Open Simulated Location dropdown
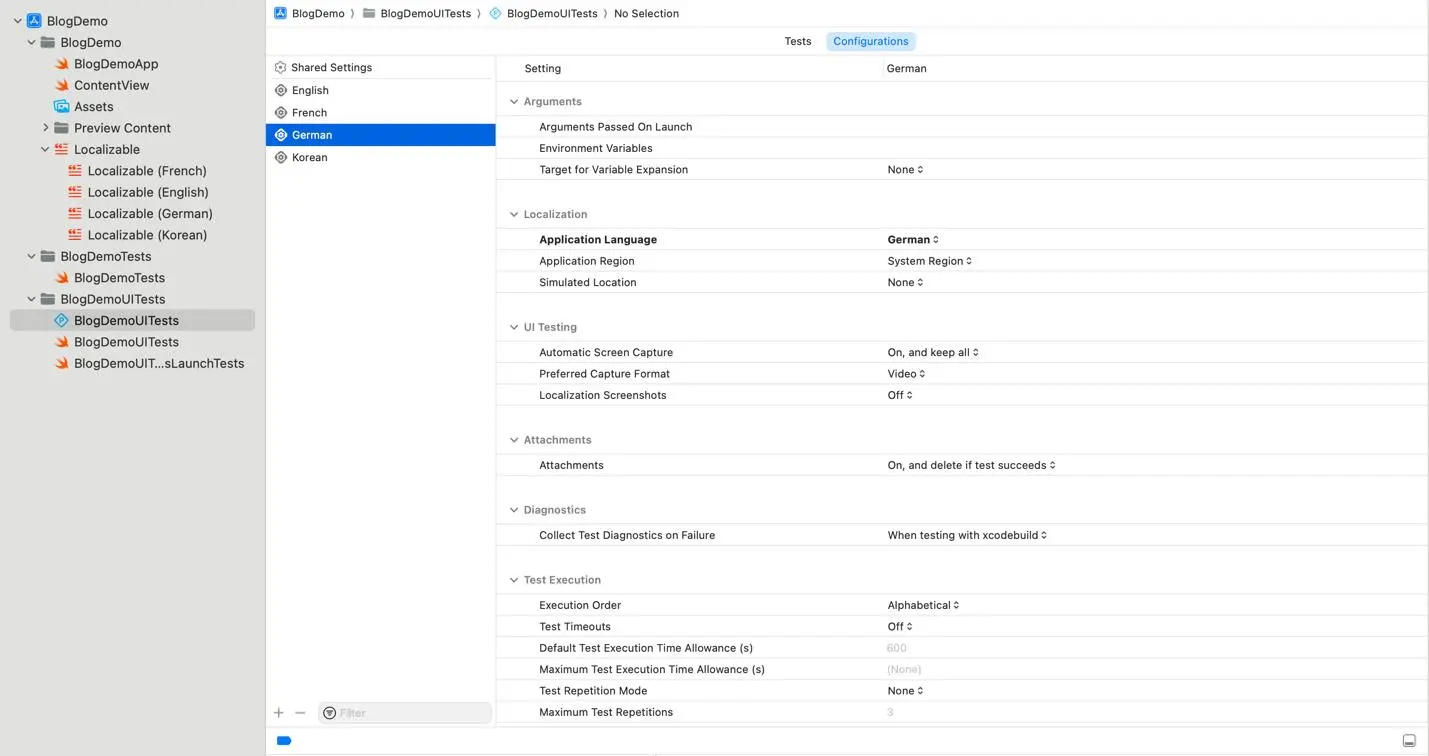Screen dimensions: 1429x756 pyautogui.click(x=905, y=283)
